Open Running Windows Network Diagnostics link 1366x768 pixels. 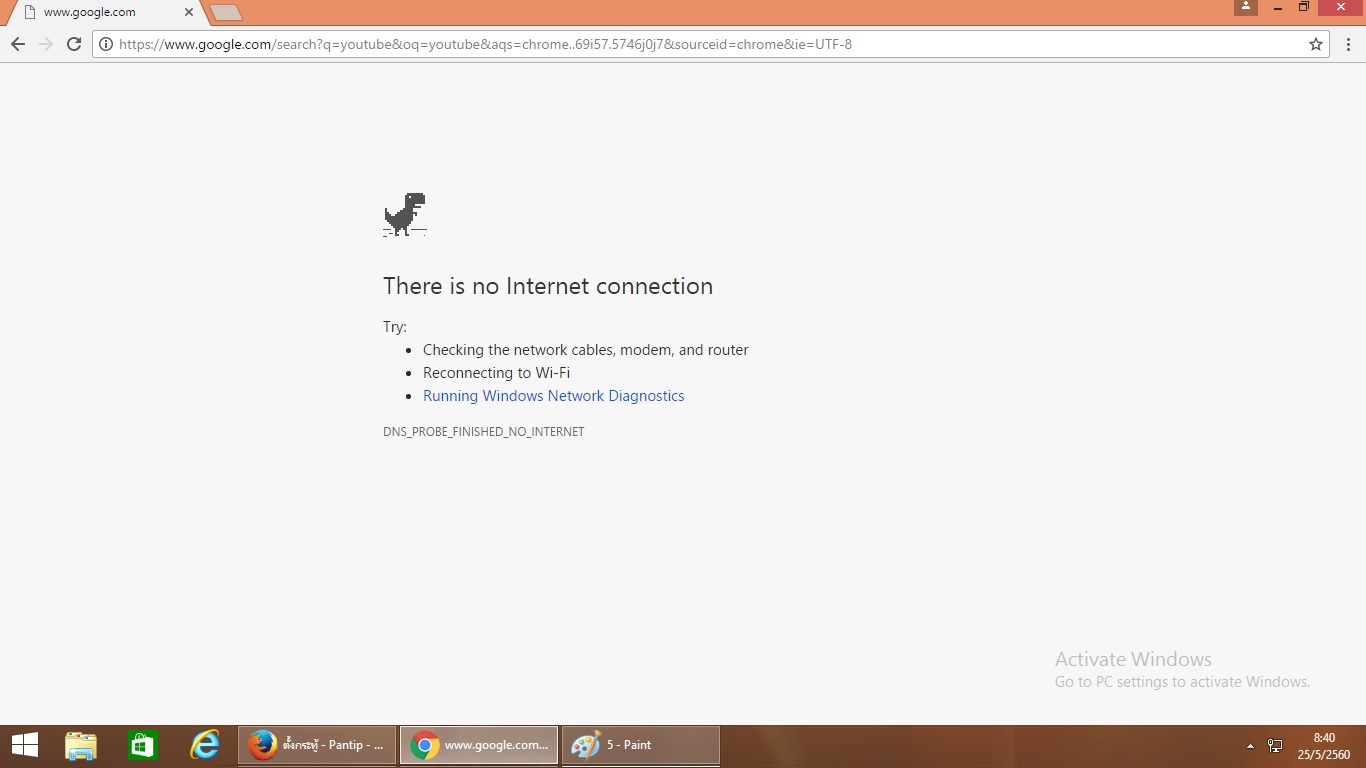[553, 396]
